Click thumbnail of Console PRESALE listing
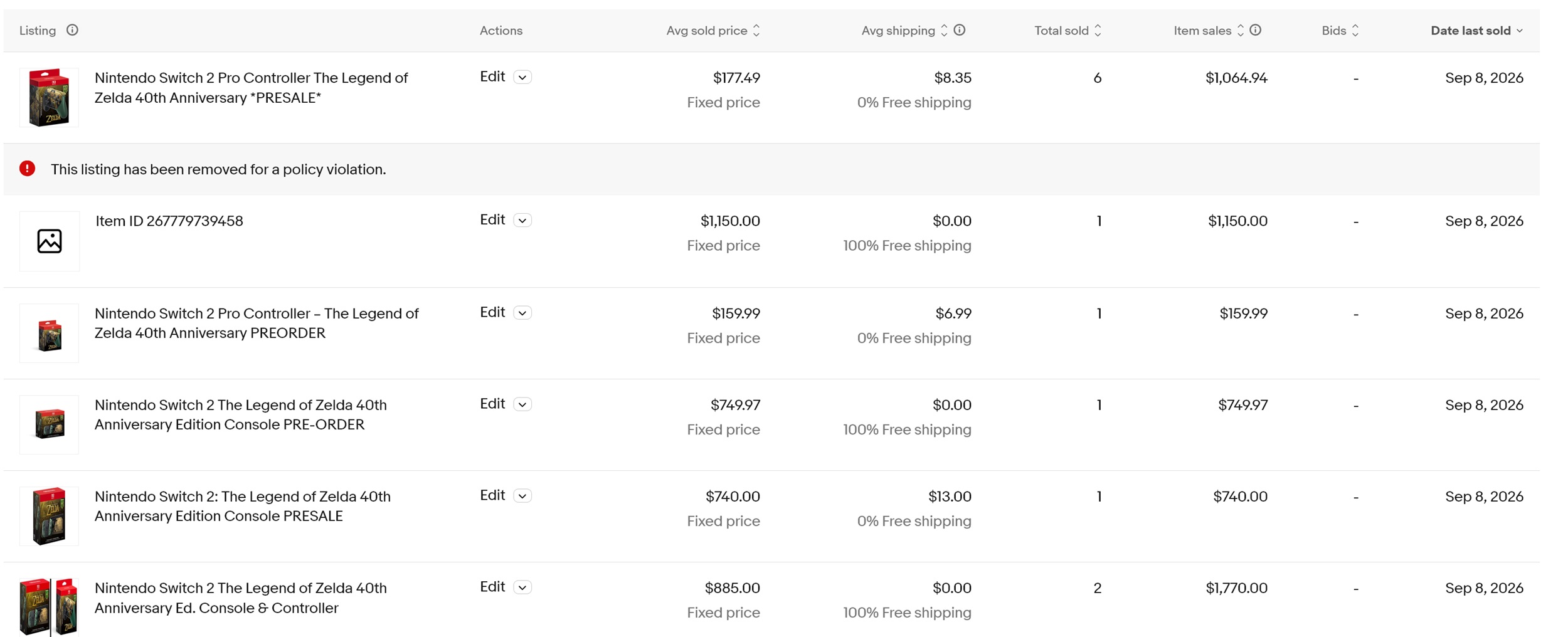Image resolution: width=1568 pixels, height=637 pixels. [x=50, y=516]
